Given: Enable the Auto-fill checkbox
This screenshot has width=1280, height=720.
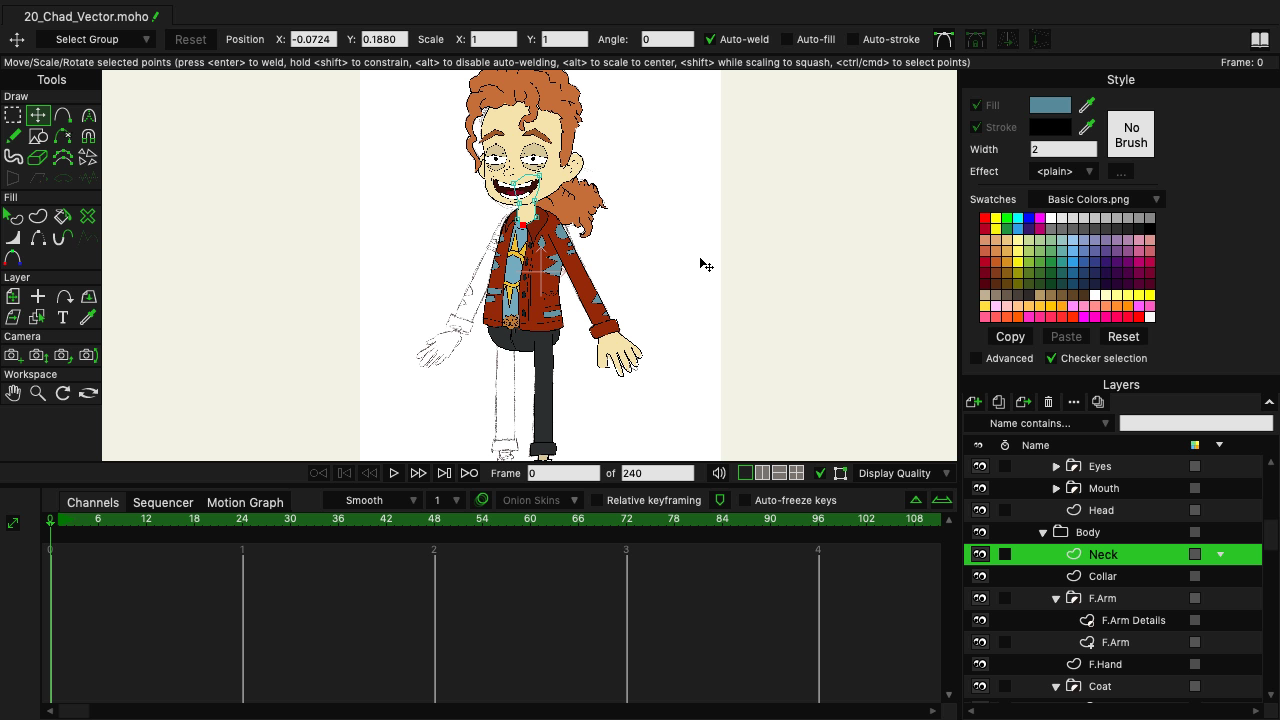Looking at the screenshot, I should [x=786, y=39].
